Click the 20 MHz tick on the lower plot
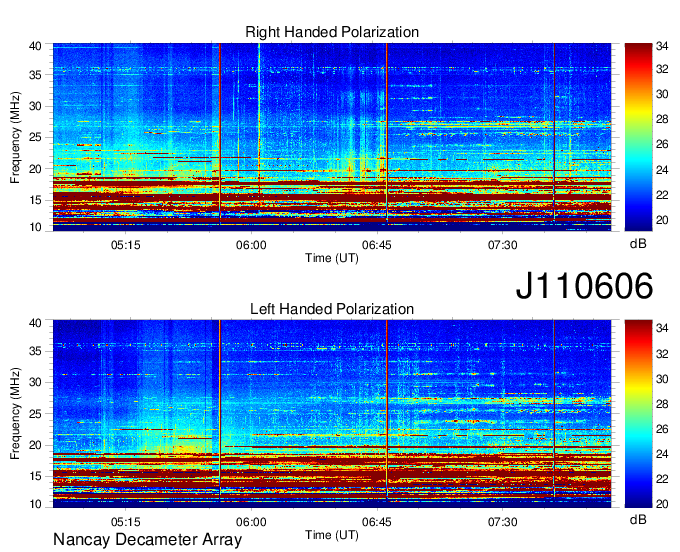The image size is (680, 552). click(35, 445)
